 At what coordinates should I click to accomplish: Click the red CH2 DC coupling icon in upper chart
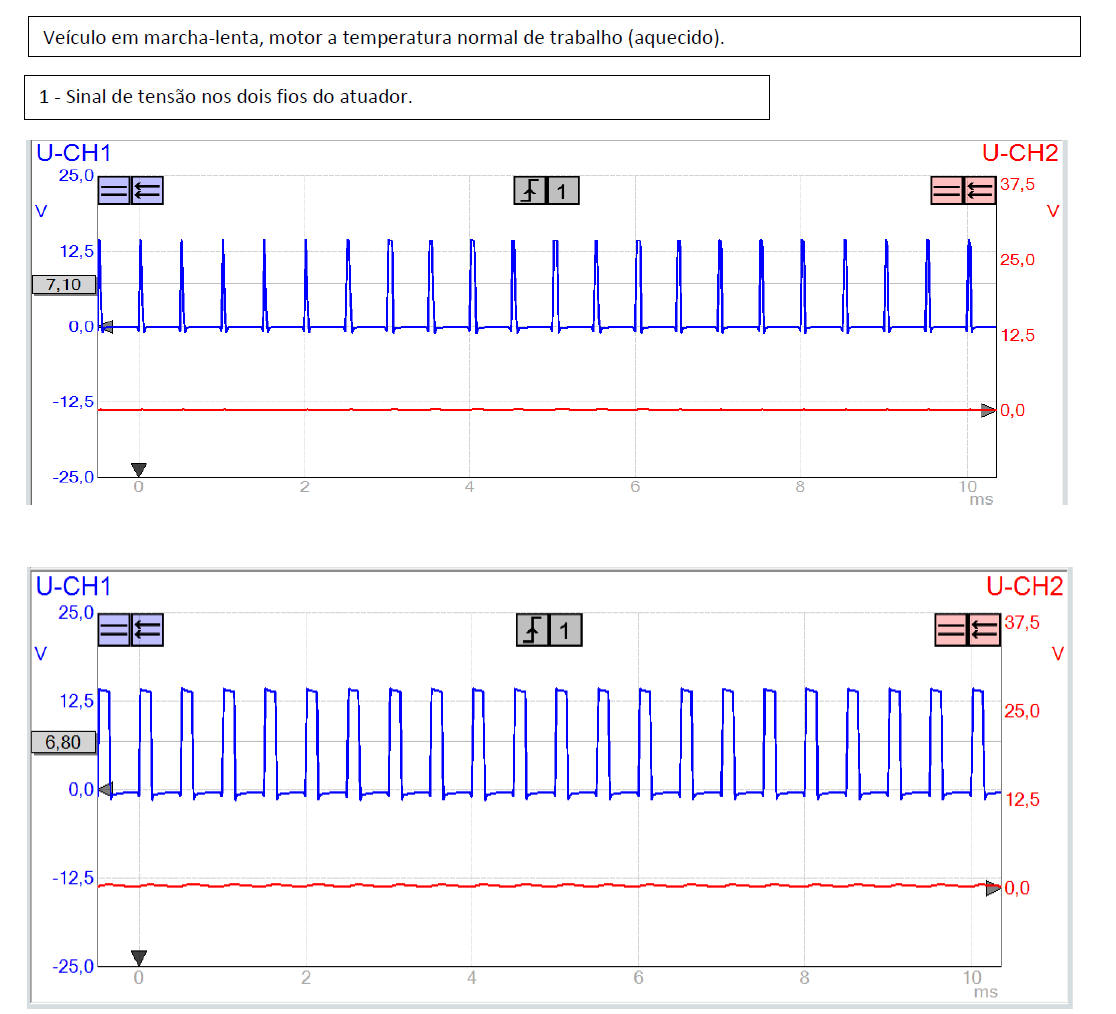[x=946, y=190]
